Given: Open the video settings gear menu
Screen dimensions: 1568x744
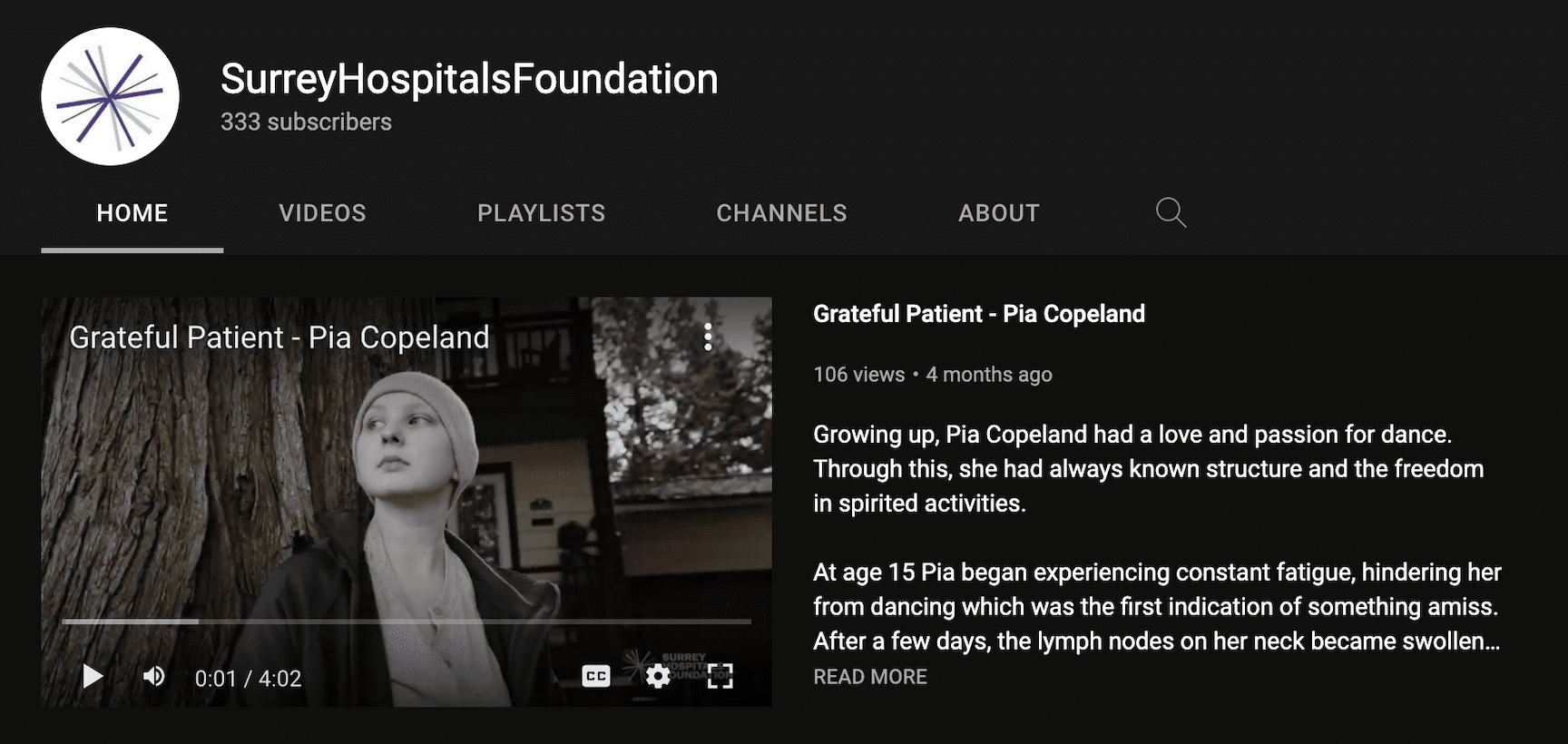Looking at the screenshot, I should coord(658,677).
